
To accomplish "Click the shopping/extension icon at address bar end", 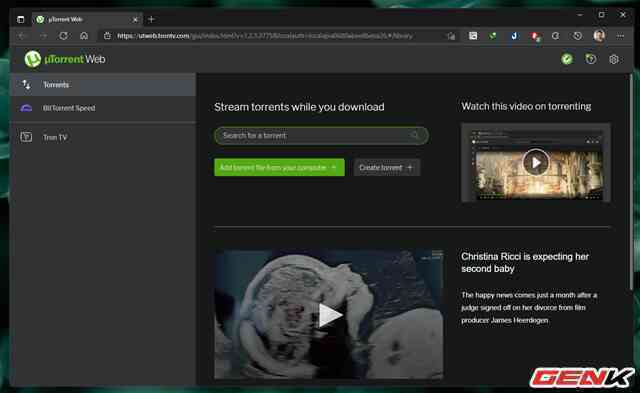I will [x=451, y=36].
